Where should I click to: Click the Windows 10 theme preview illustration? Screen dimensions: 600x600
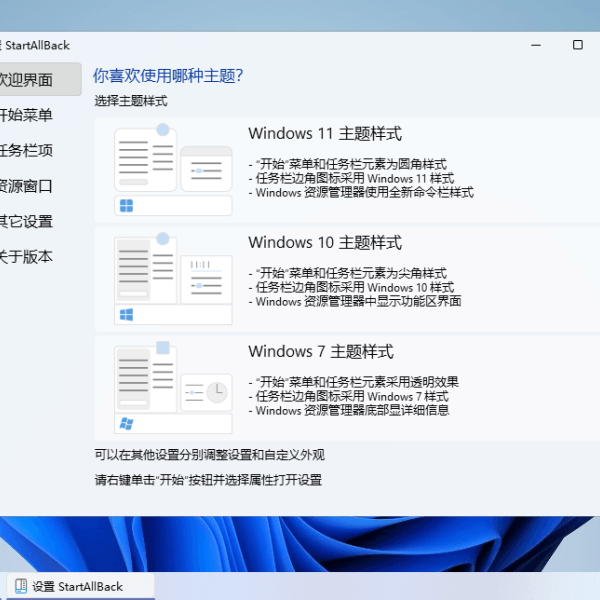click(173, 279)
